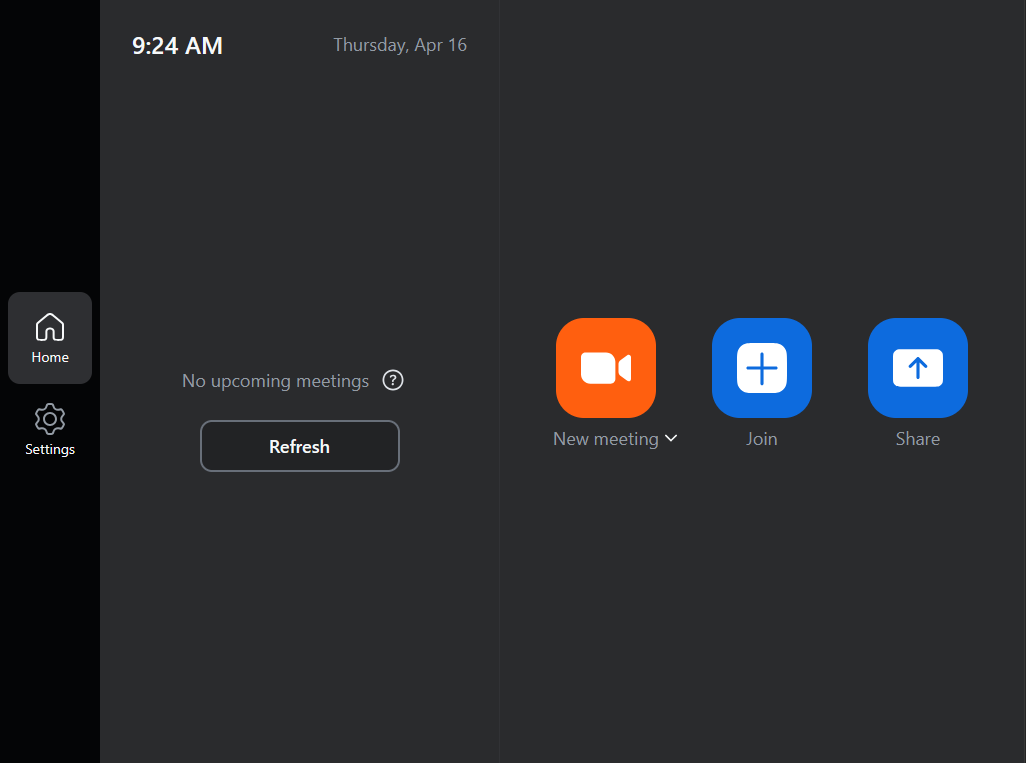This screenshot has height=763, width=1026.
Task: Click the Share label text
Action: [x=917, y=439]
